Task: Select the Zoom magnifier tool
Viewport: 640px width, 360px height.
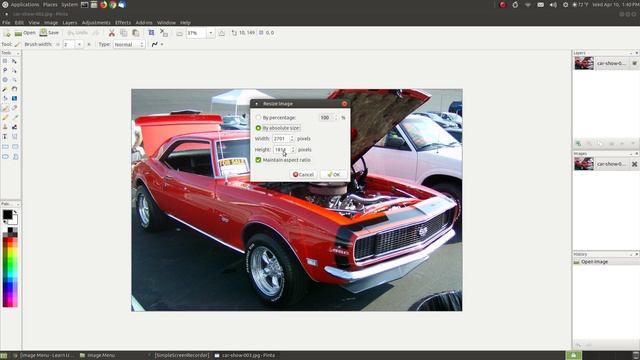Action: click(x=14, y=80)
